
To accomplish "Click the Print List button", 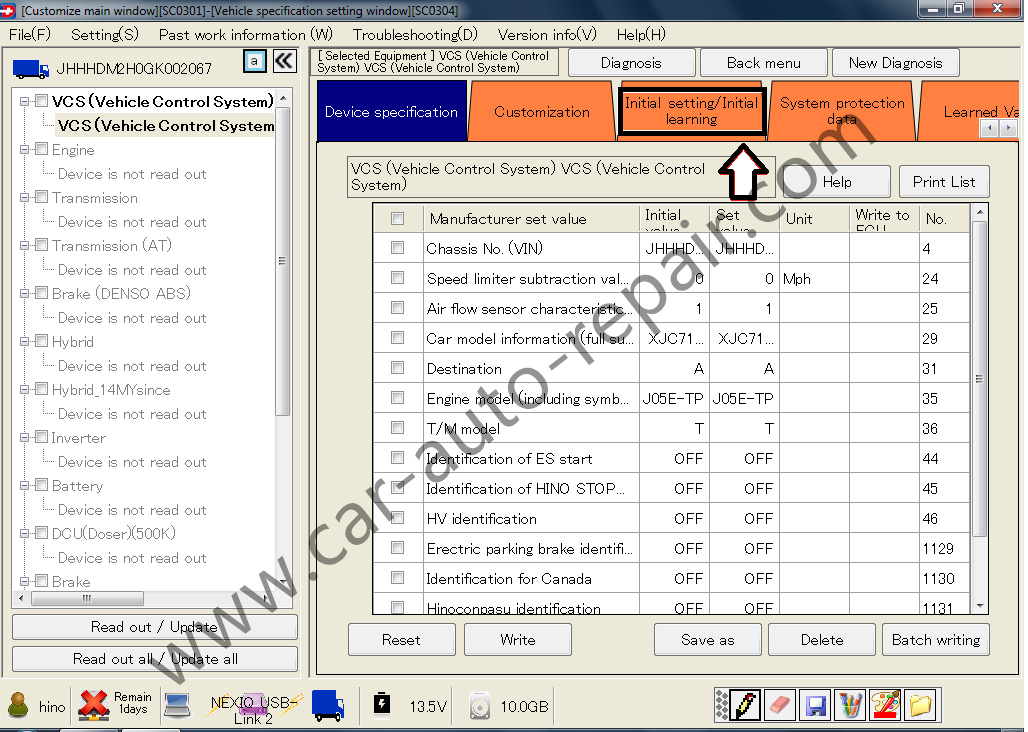I will tap(944, 182).
